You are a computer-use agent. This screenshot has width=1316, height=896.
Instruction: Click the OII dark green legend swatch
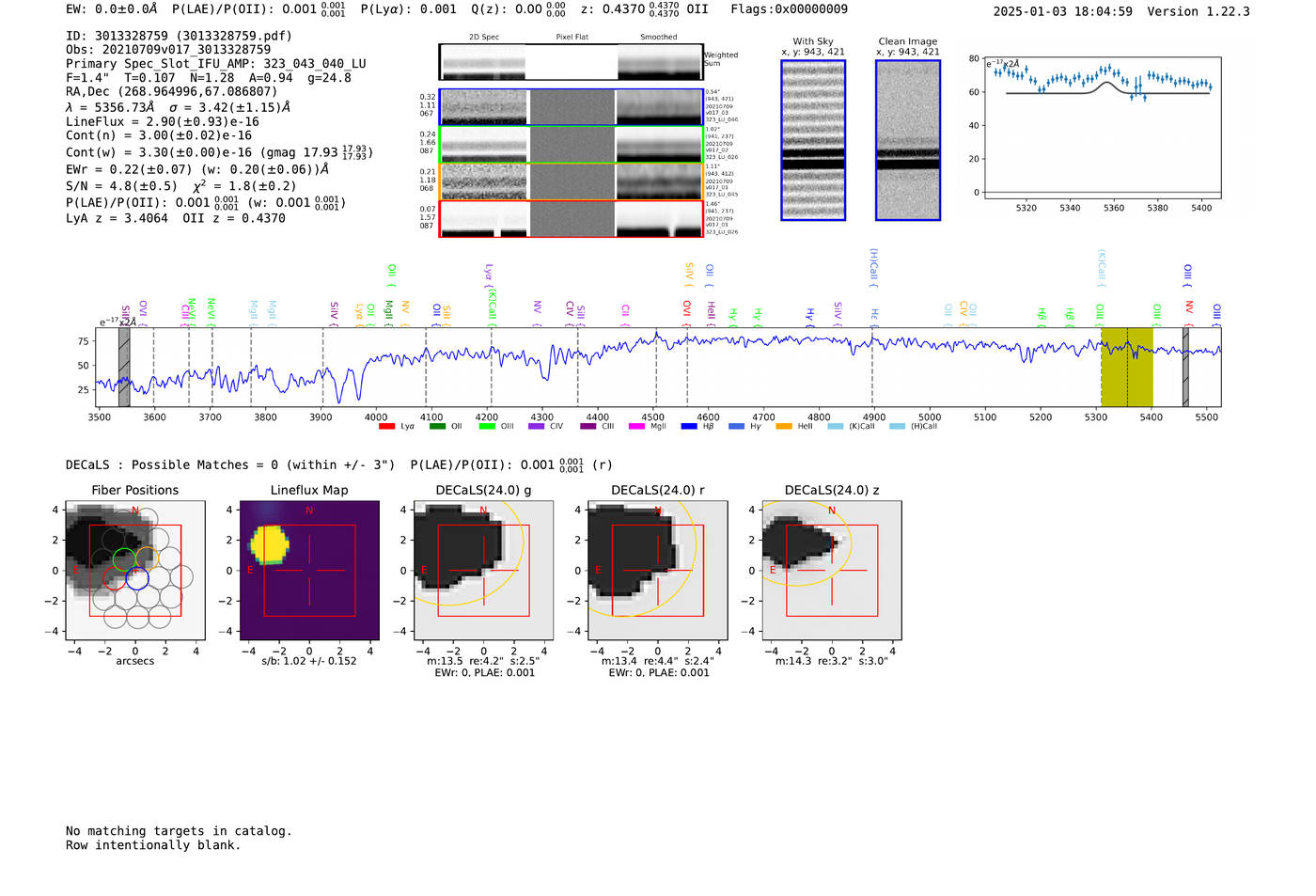pyautogui.click(x=436, y=427)
